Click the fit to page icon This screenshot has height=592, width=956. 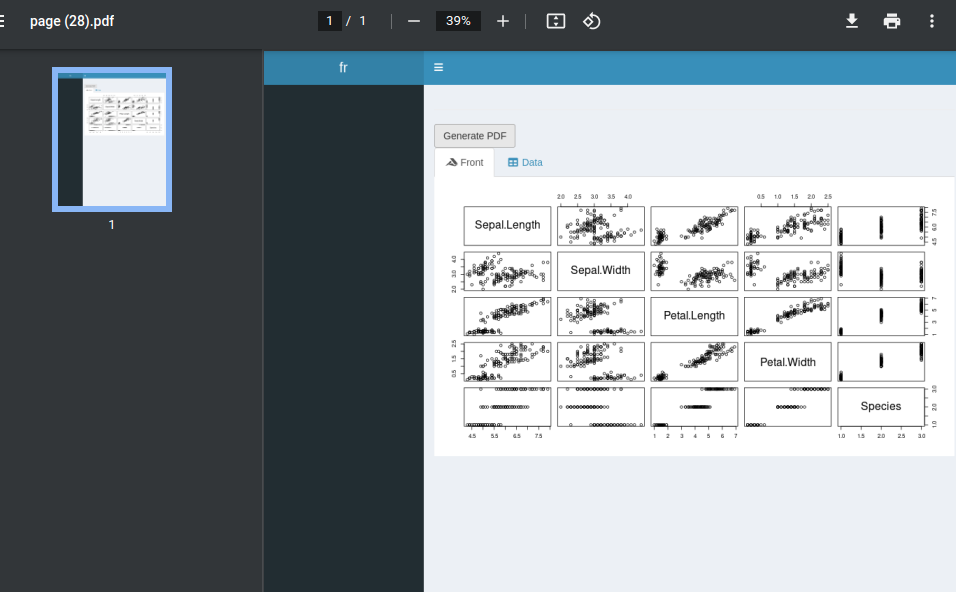(x=555, y=21)
